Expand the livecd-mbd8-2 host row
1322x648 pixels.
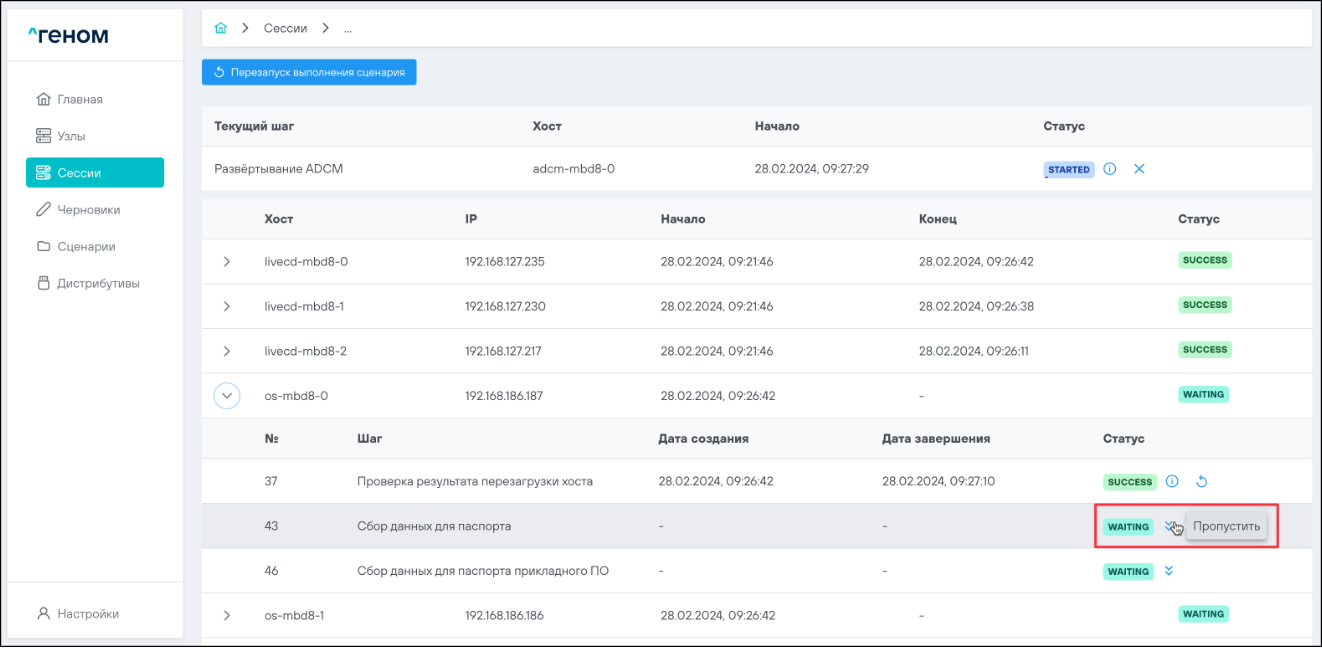pyautogui.click(x=227, y=351)
